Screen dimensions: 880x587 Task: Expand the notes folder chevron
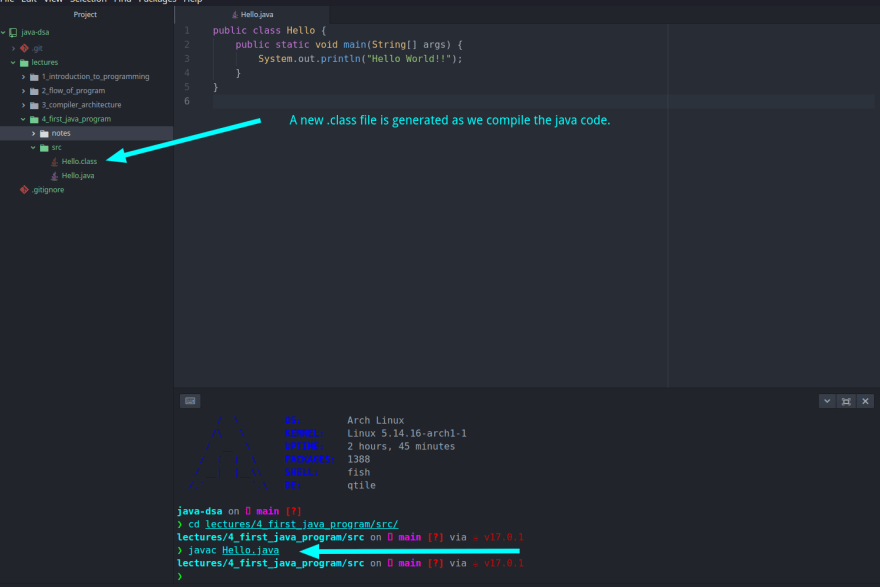pyautogui.click(x=34, y=134)
